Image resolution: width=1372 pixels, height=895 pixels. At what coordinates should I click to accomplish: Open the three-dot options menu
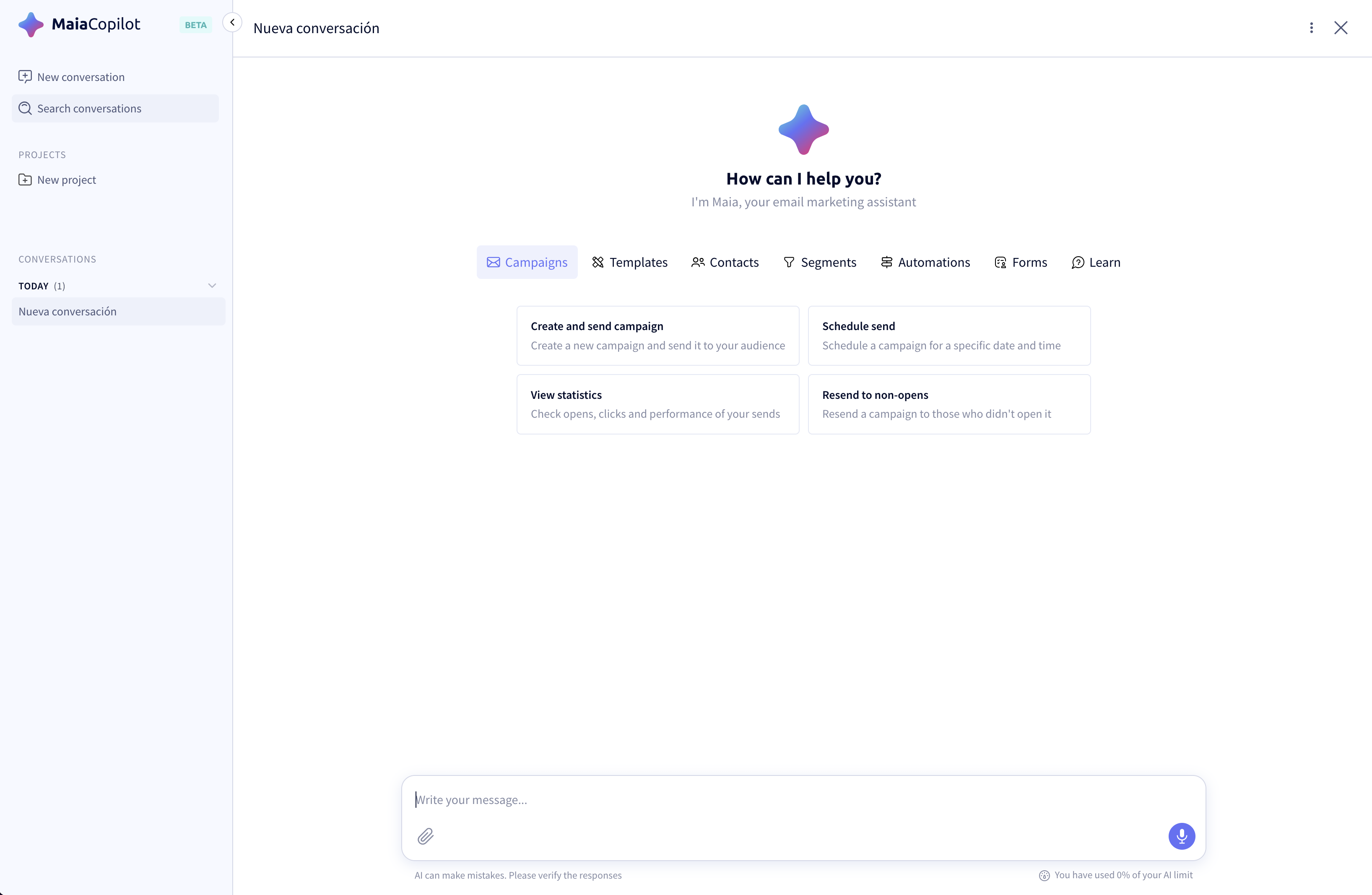[1312, 28]
